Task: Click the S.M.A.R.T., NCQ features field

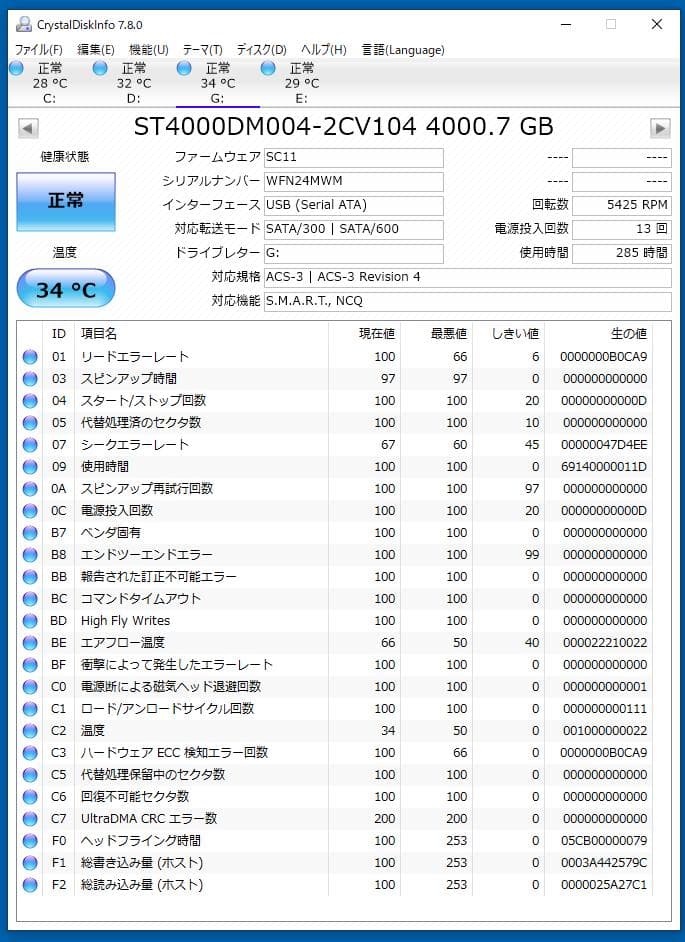Action: click(468, 302)
